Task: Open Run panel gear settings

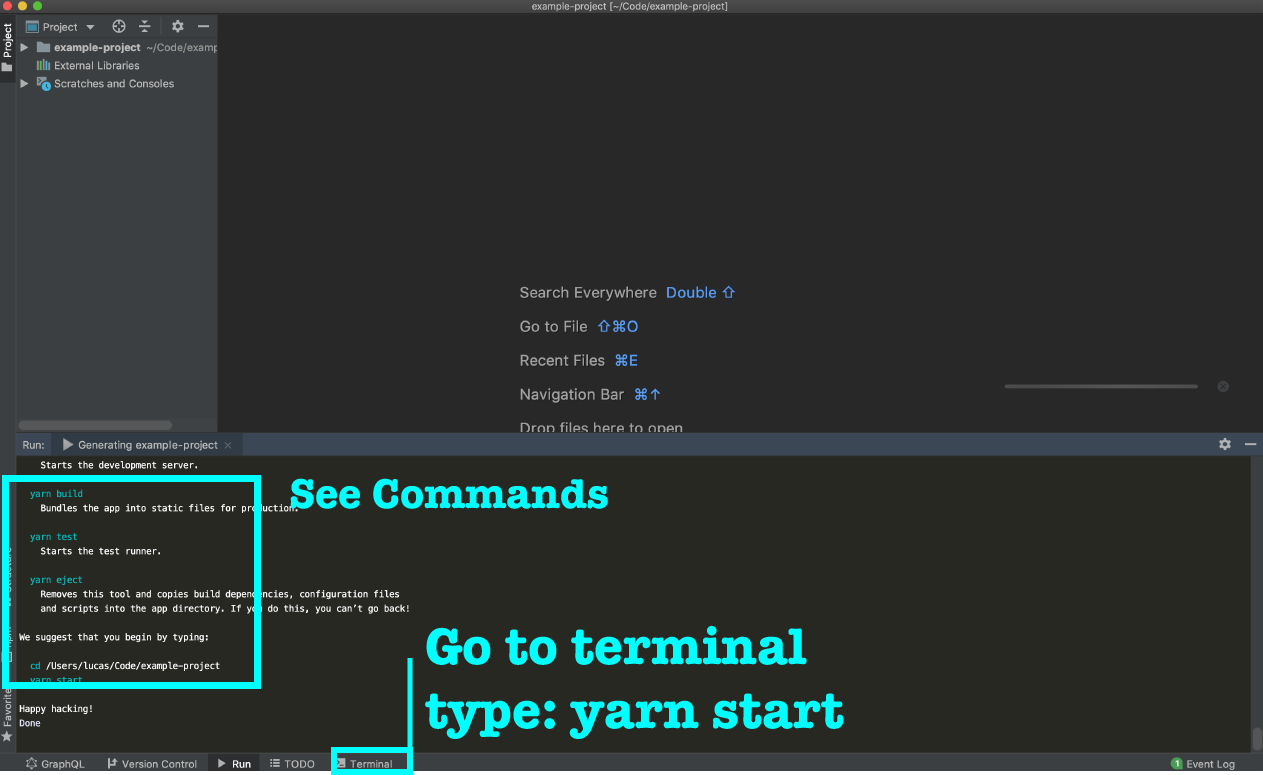Action: 1225,444
